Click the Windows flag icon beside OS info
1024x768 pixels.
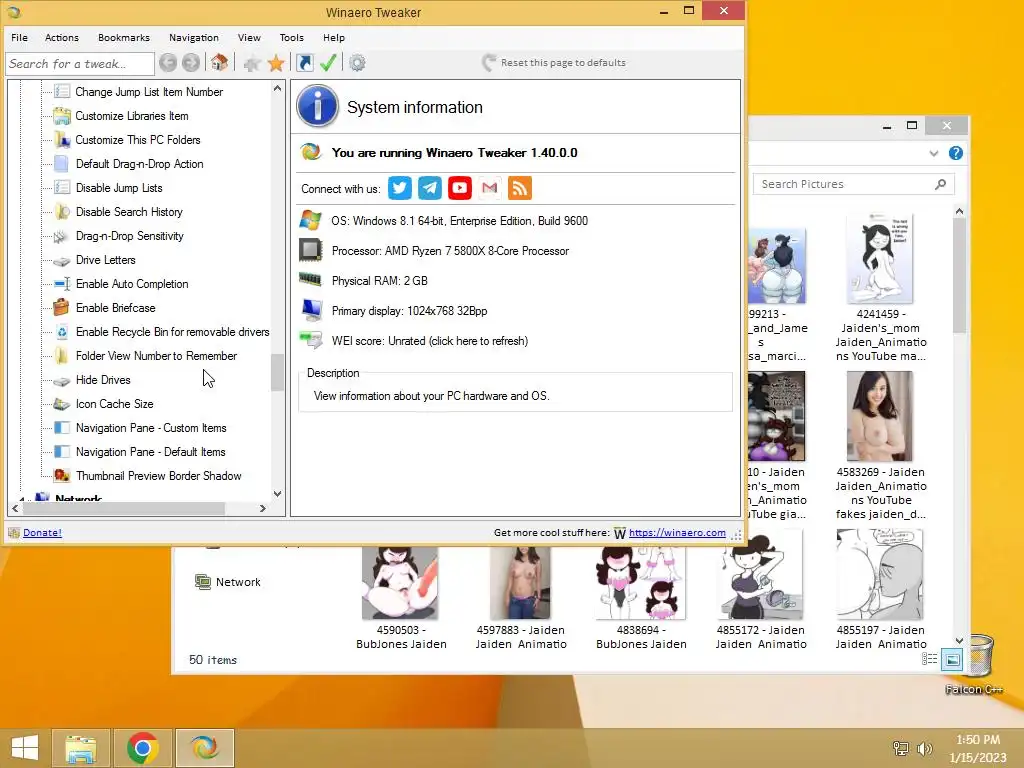pyautogui.click(x=311, y=220)
